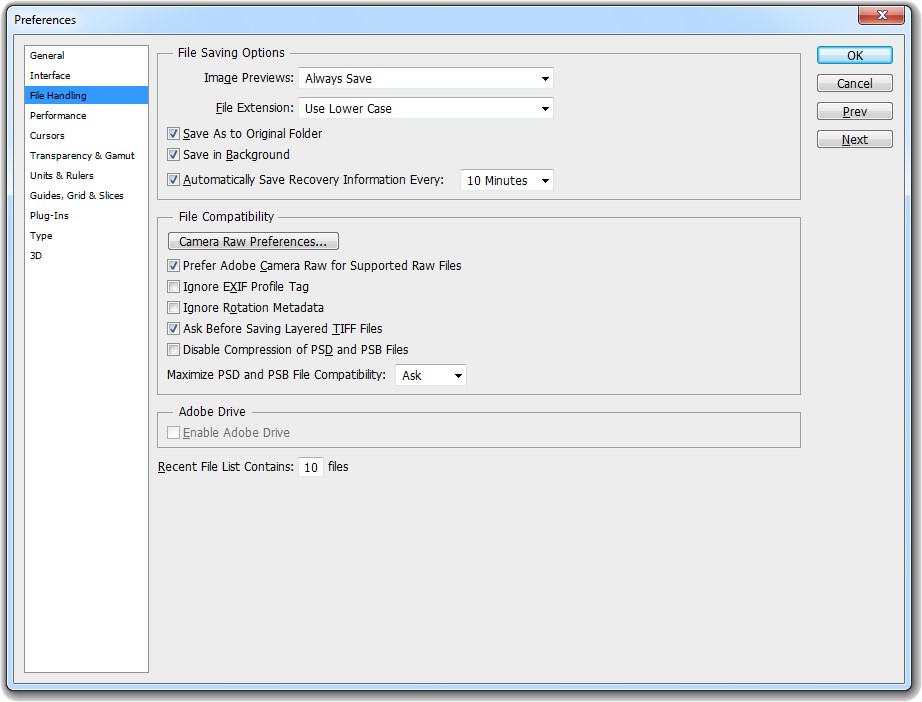Close the Preferences dialog window
This screenshot has width=922, height=702.
coord(884,14)
